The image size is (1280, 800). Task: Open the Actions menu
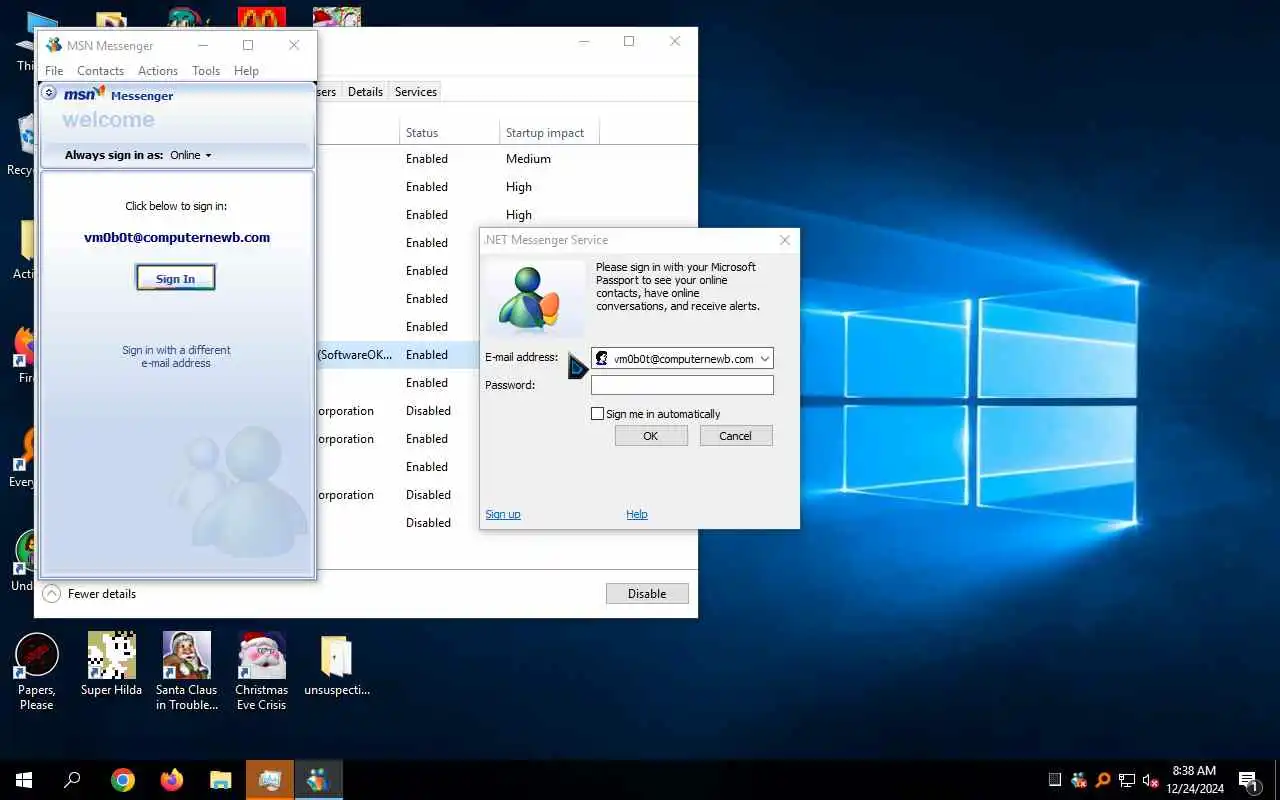[158, 71]
